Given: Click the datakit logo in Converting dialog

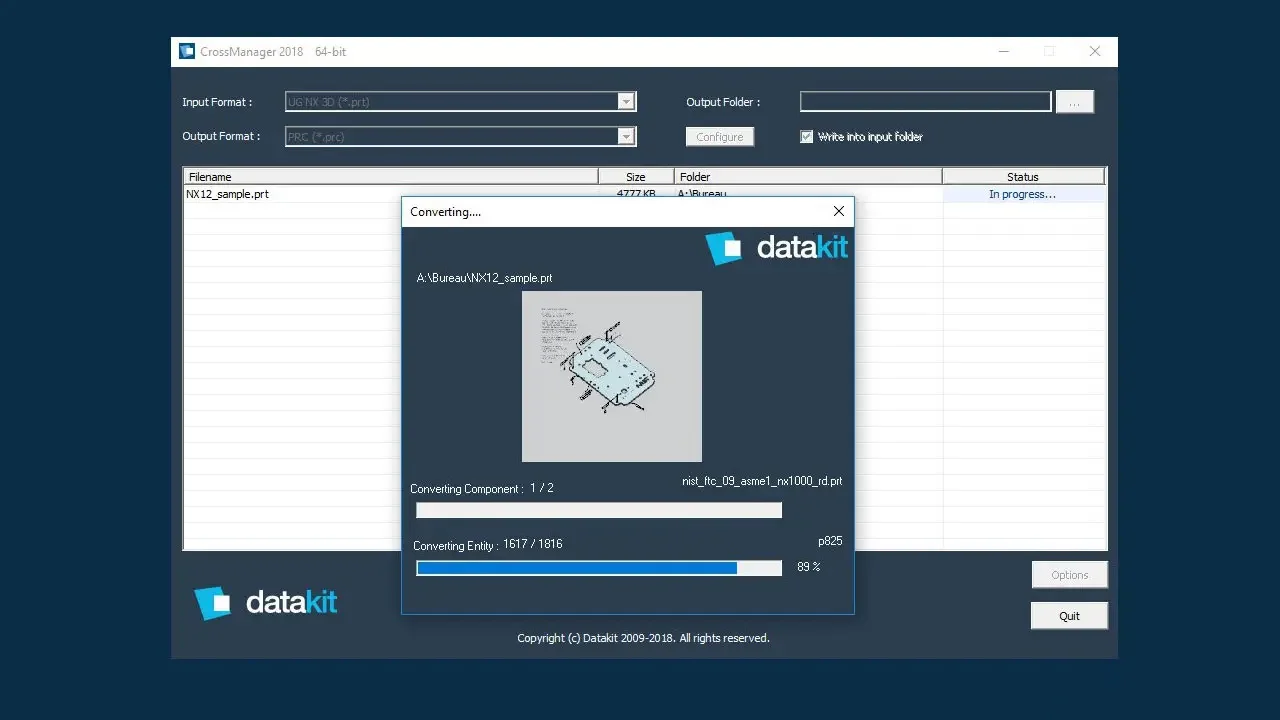Looking at the screenshot, I should 776,248.
